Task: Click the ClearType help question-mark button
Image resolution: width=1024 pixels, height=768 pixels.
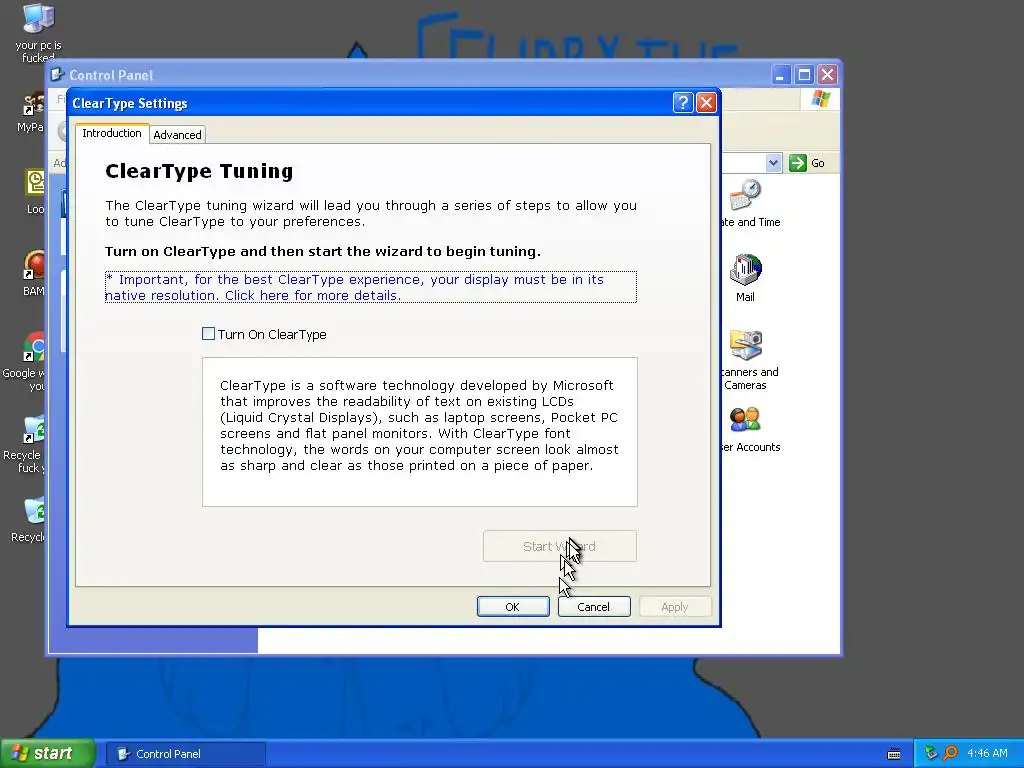Action: [x=682, y=103]
